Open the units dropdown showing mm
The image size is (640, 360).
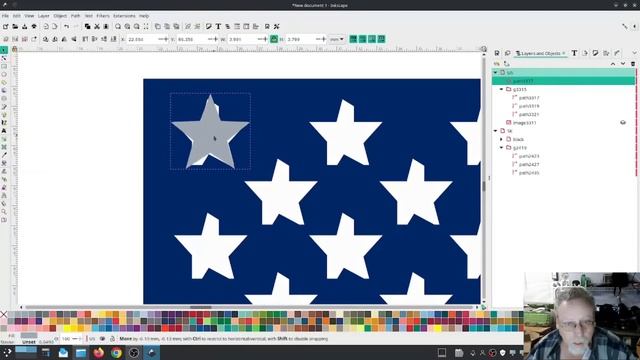337,39
